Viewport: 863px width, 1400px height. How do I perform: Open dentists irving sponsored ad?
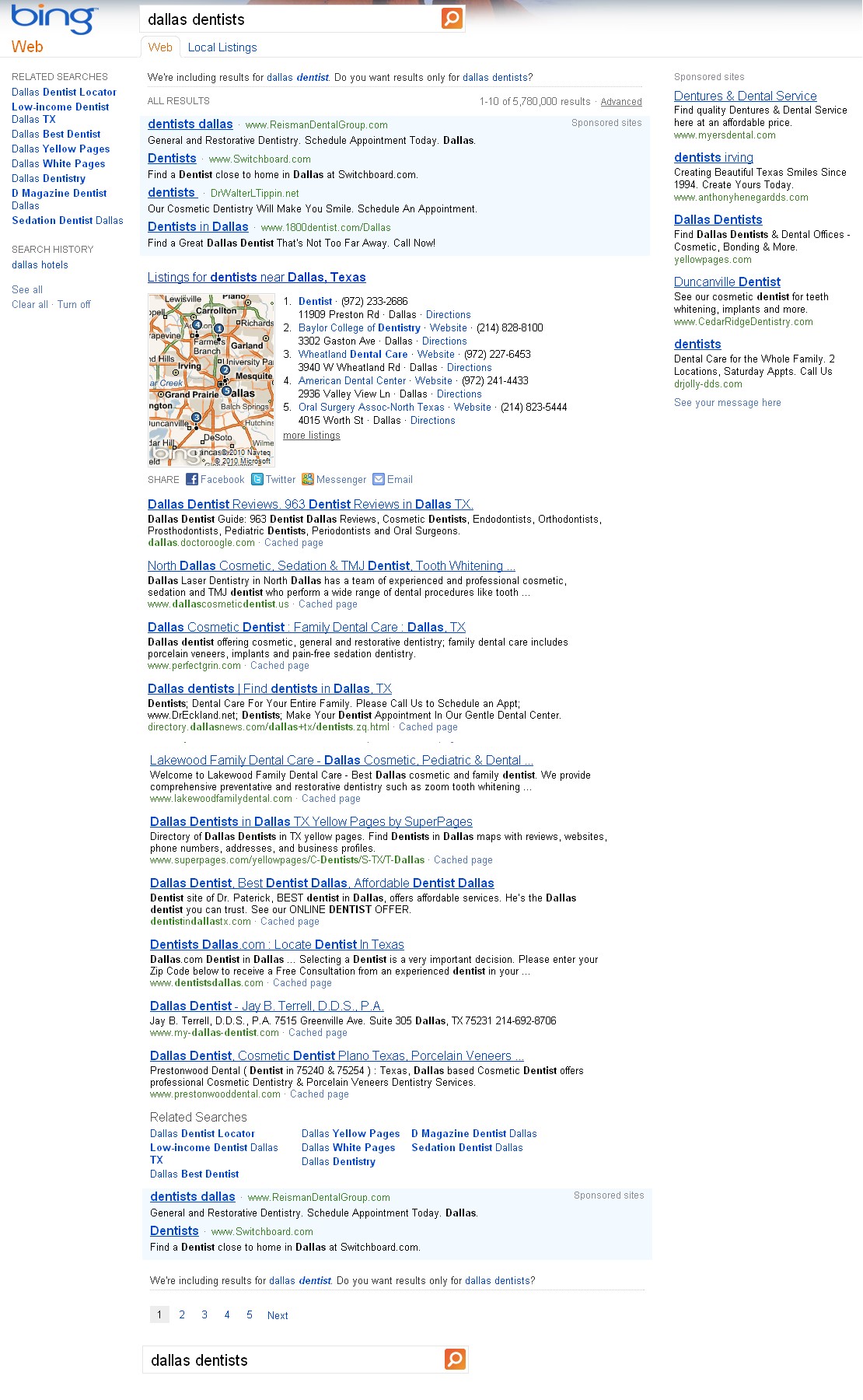point(714,157)
